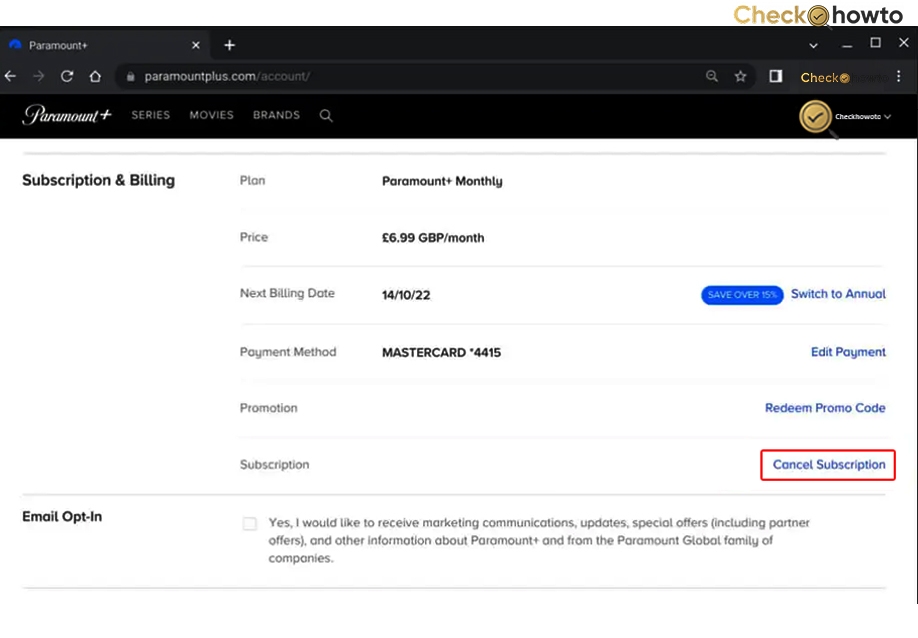Click the Paramount+ Monthly plan text

(x=442, y=181)
